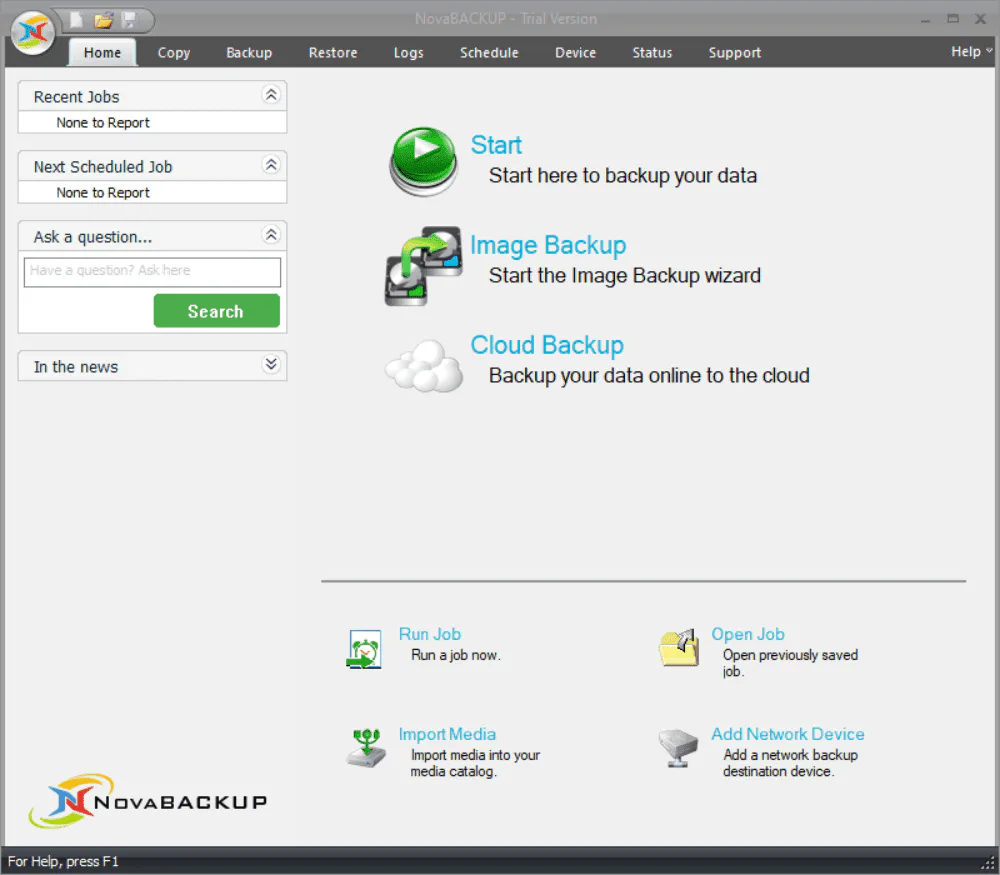Viewport: 1000px width, 875px height.
Task: Click the Run Job link
Action: [430, 634]
